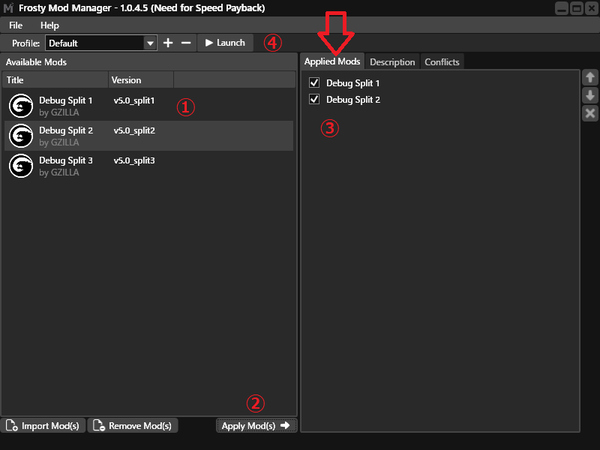Select Debug Split 3 mod icon
This screenshot has height=450, width=600.
[x=21, y=166]
